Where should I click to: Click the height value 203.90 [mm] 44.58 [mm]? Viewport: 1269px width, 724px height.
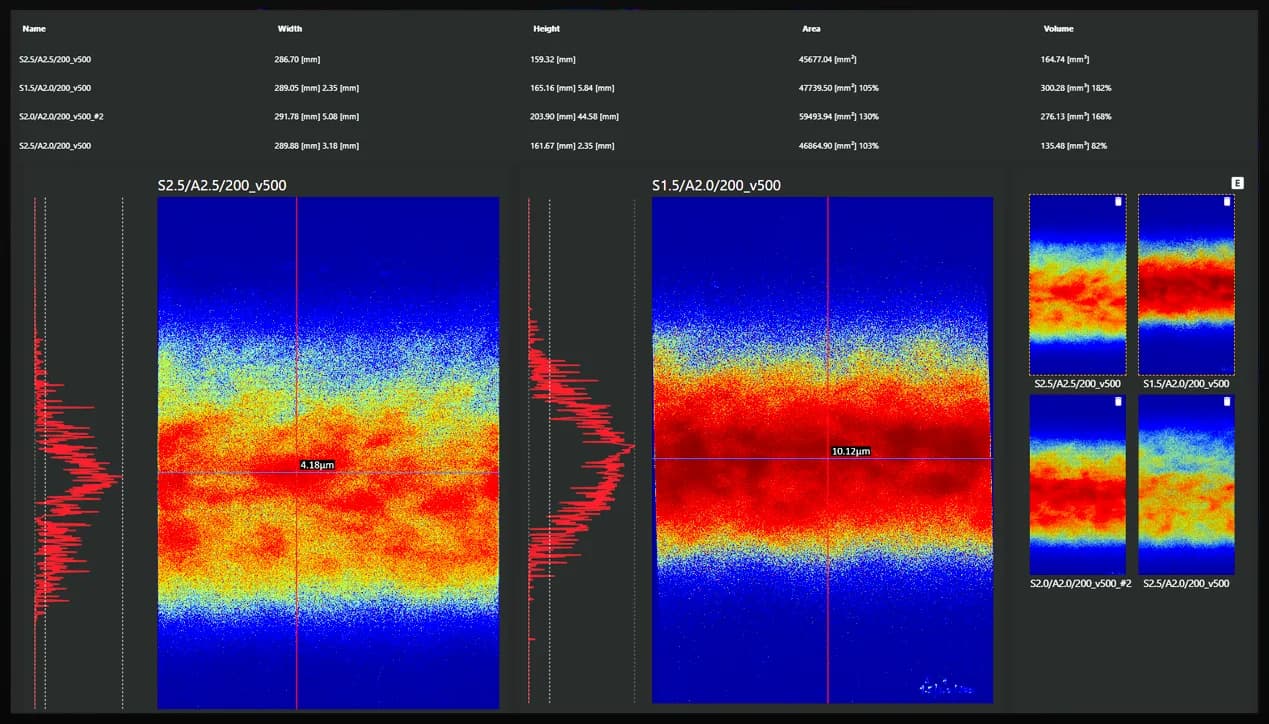click(574, 117)
